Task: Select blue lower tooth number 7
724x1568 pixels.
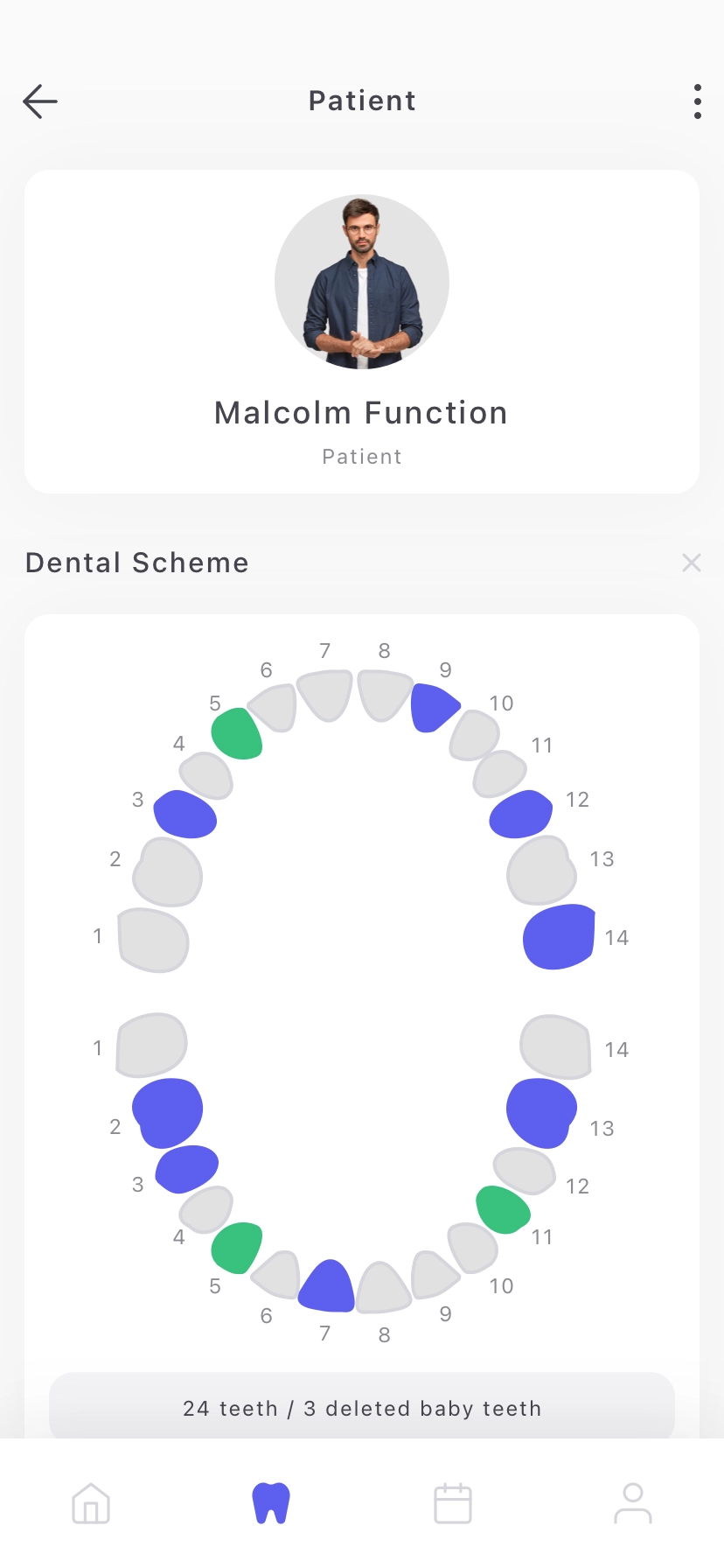Action: click(327, 1285)
